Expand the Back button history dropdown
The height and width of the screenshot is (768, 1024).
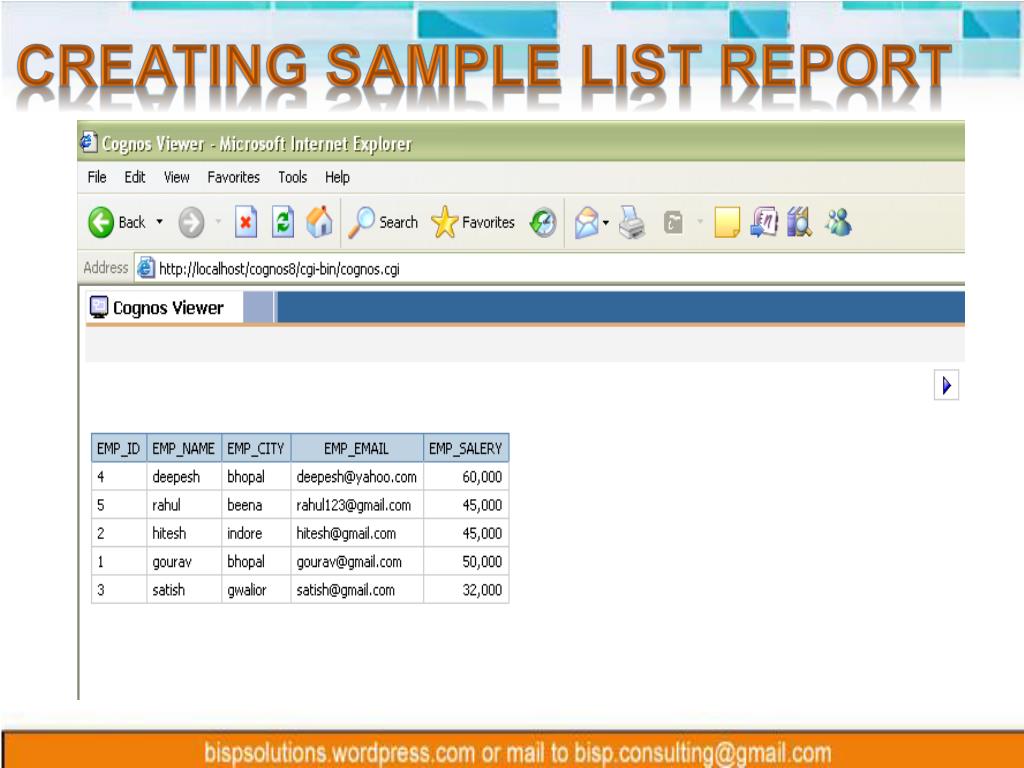(x=159, y=222)
